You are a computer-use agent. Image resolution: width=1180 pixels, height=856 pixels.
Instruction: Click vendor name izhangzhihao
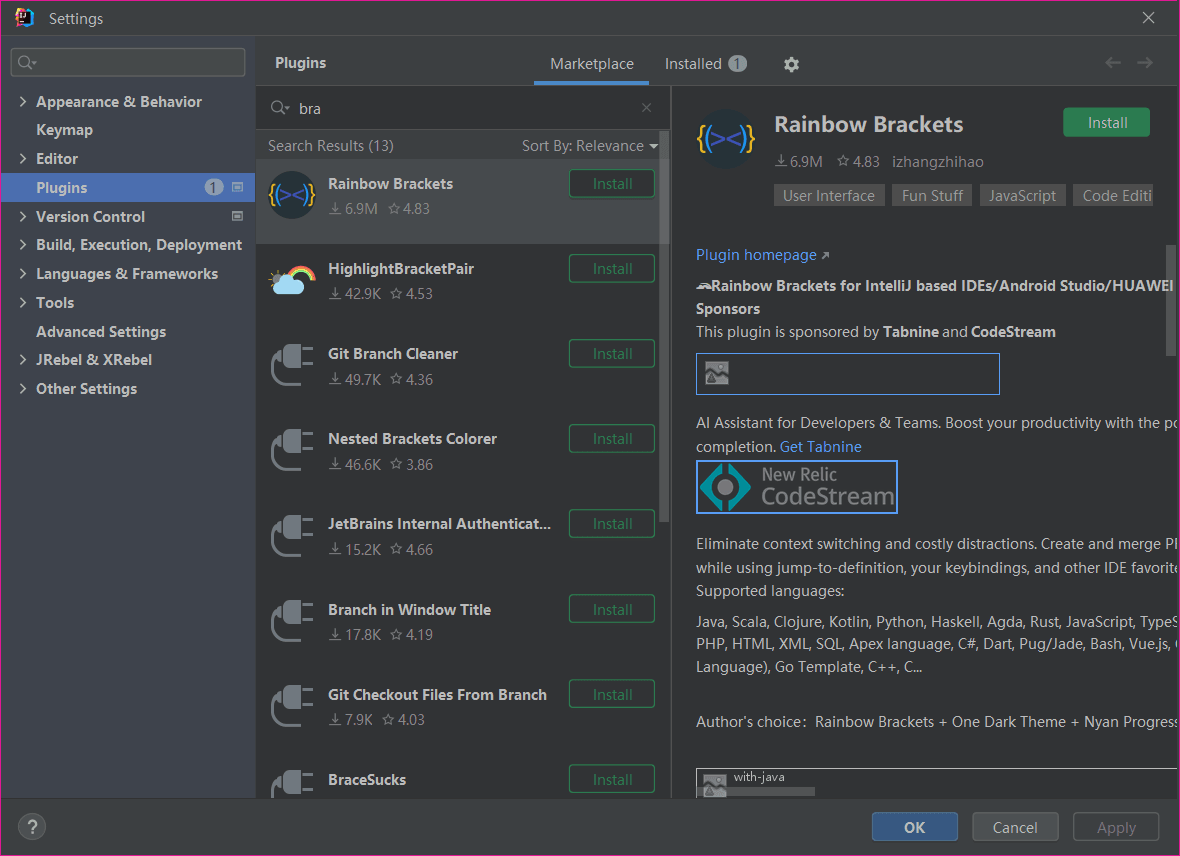pyautogui.click(x=937, y=162)
